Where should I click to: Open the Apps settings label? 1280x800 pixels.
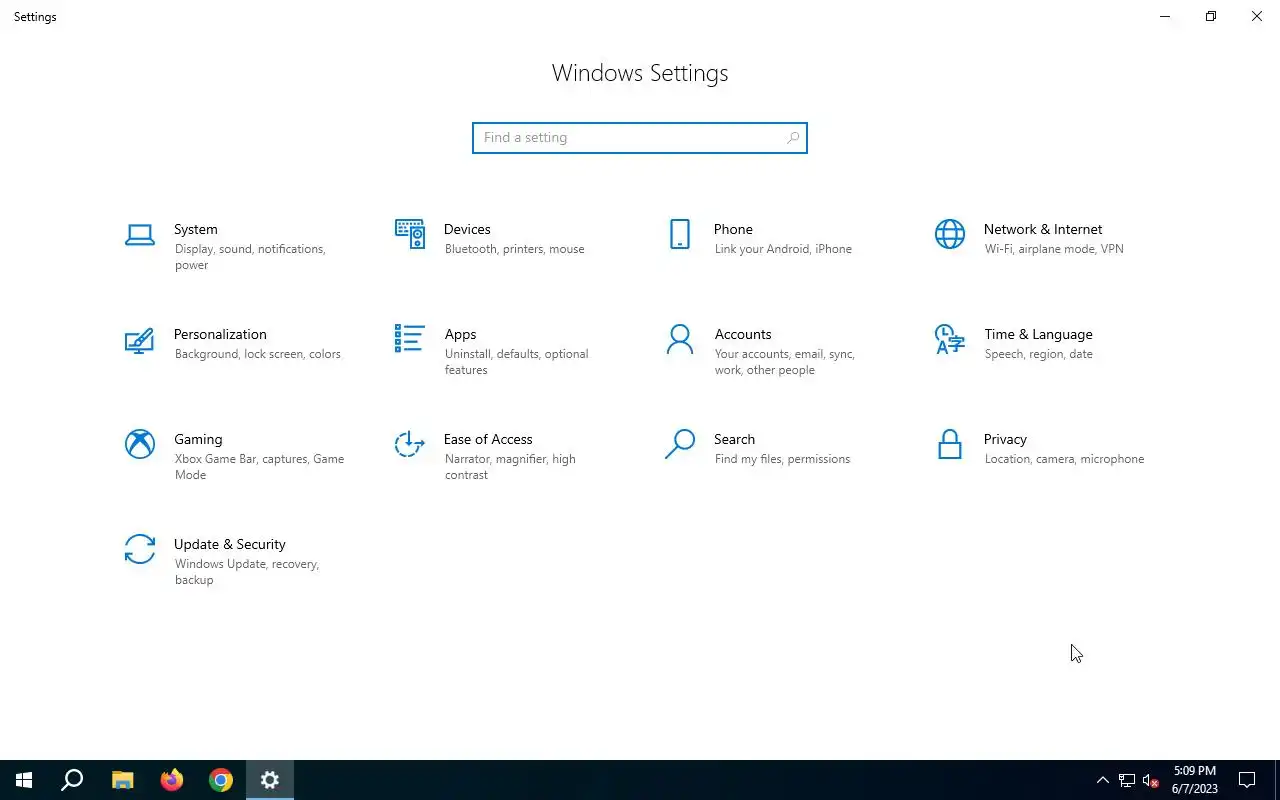(x=460, y=334)
